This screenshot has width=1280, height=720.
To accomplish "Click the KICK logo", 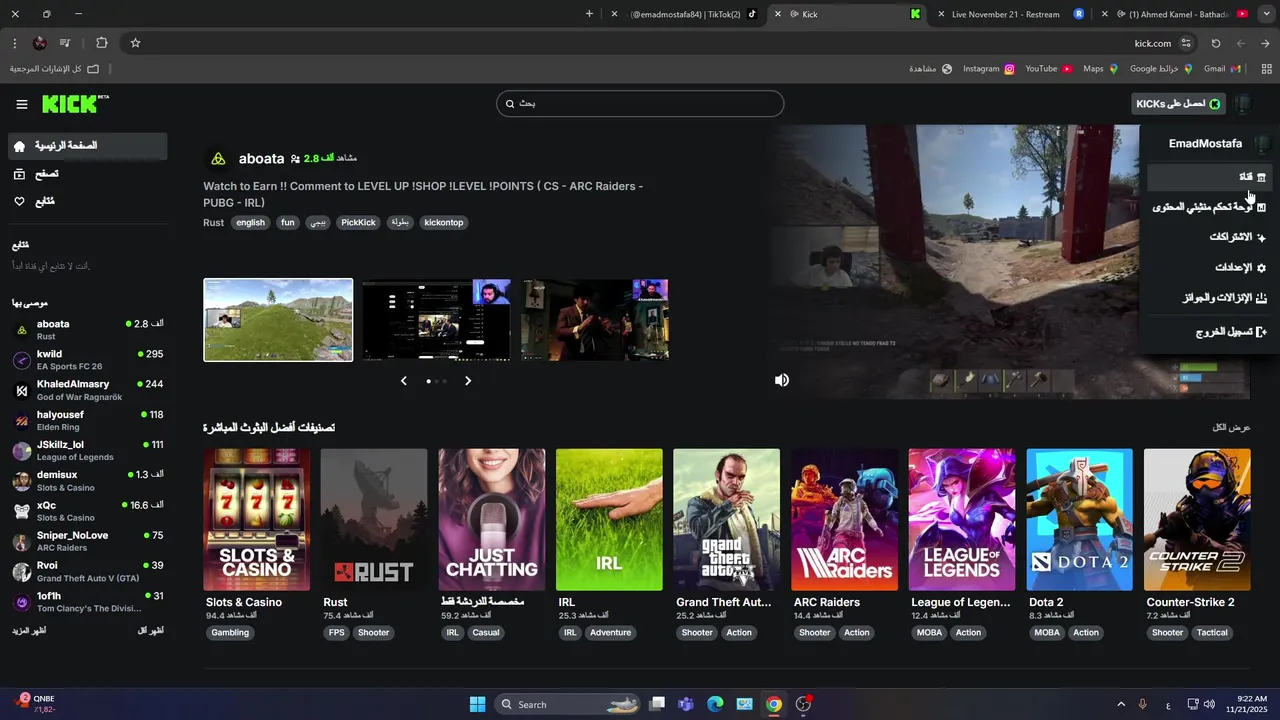I will tap(75, 104).
